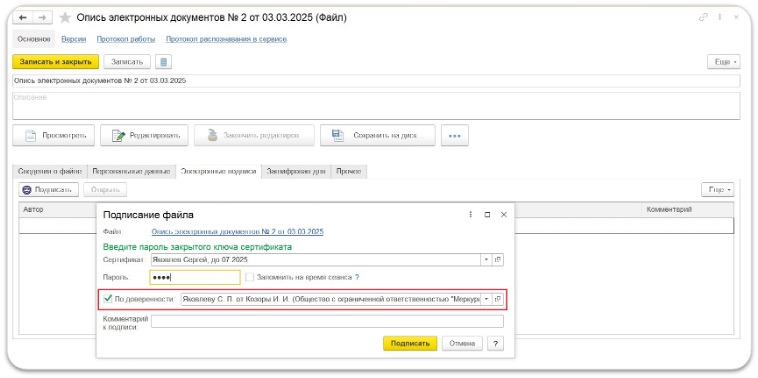
Task: Switch to Сведения о файле tab
Action: point(50,172)
